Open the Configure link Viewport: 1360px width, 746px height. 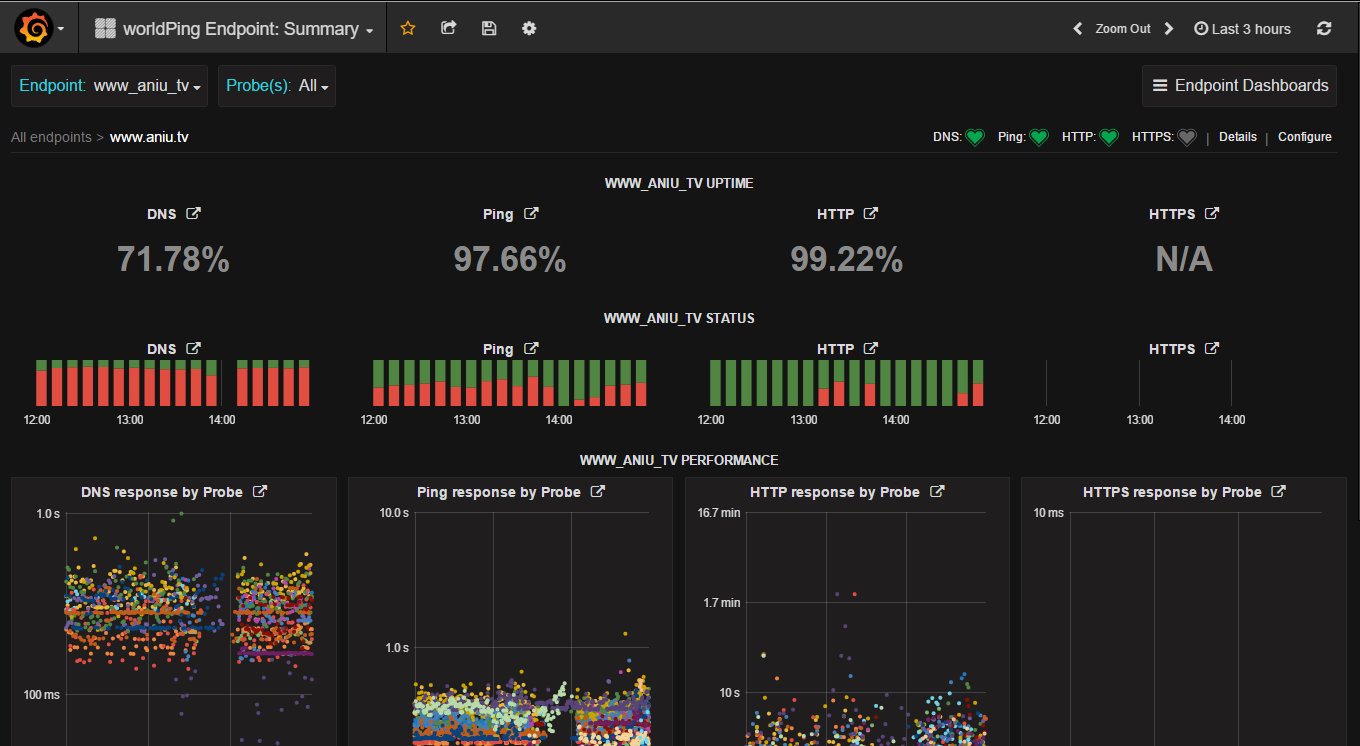coord(1305,137)
